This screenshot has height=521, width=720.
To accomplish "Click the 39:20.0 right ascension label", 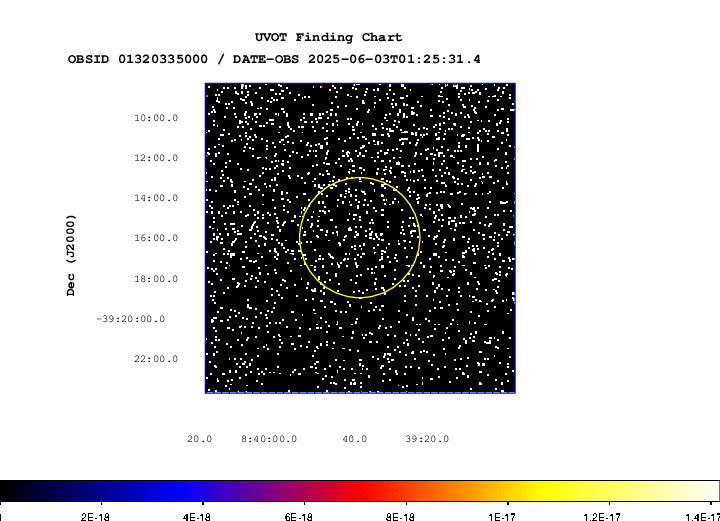I will point(427,439).
